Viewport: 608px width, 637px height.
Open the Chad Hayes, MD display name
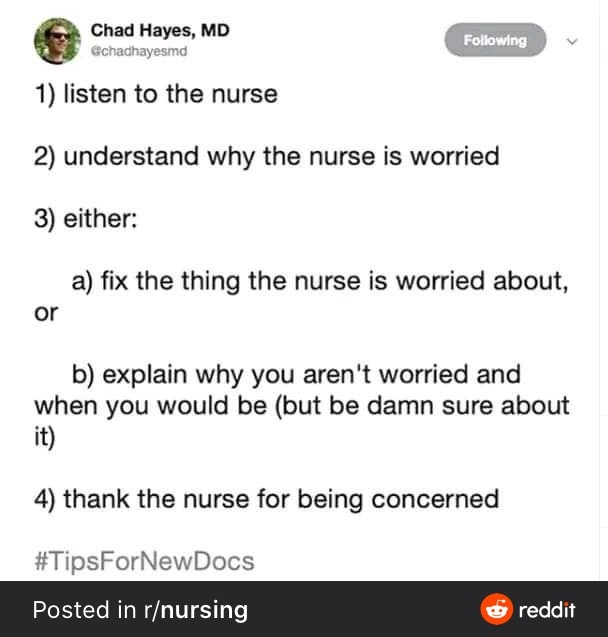pos(160,30)
